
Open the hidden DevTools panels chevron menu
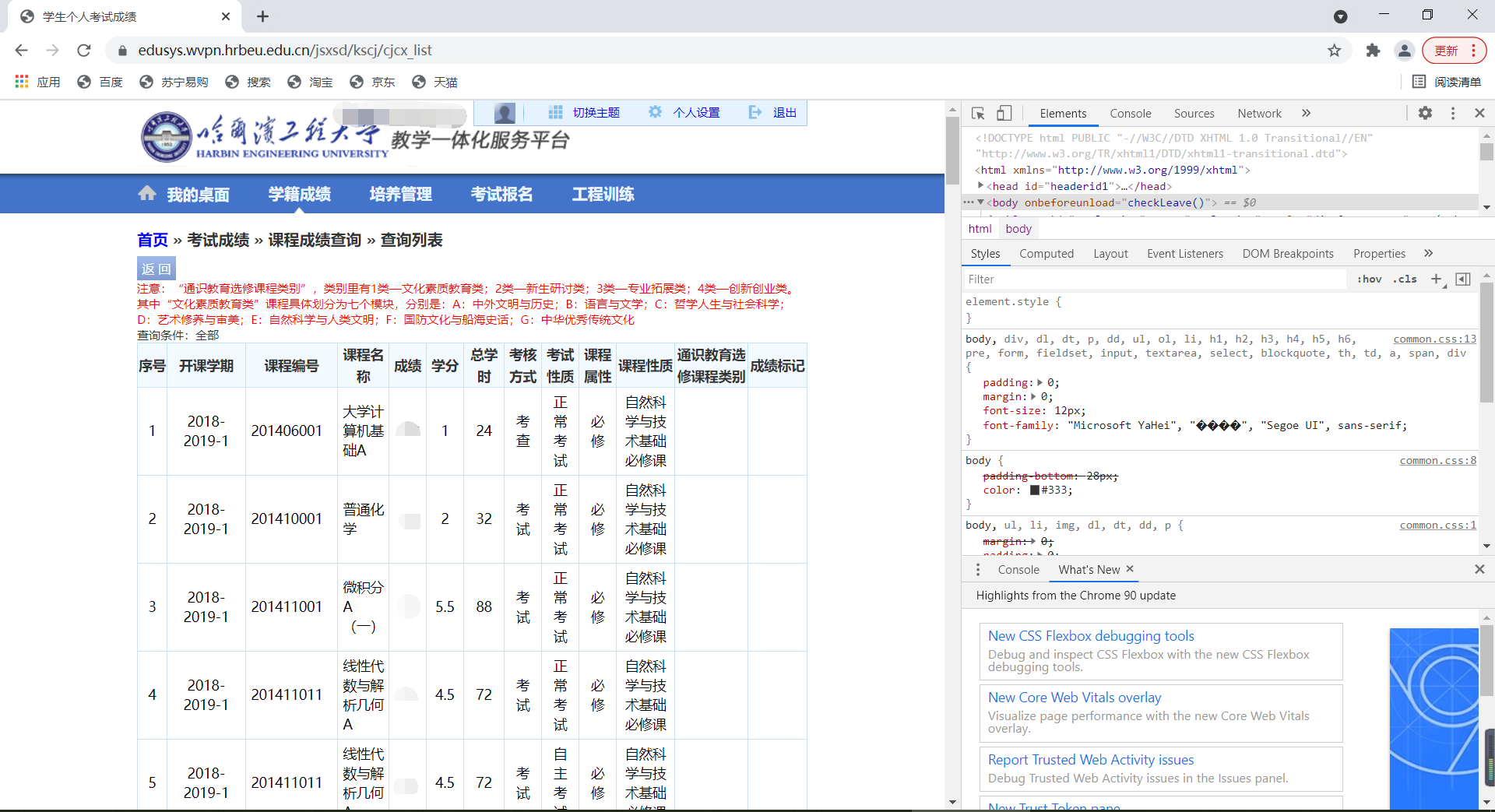tap(1306, 113)
